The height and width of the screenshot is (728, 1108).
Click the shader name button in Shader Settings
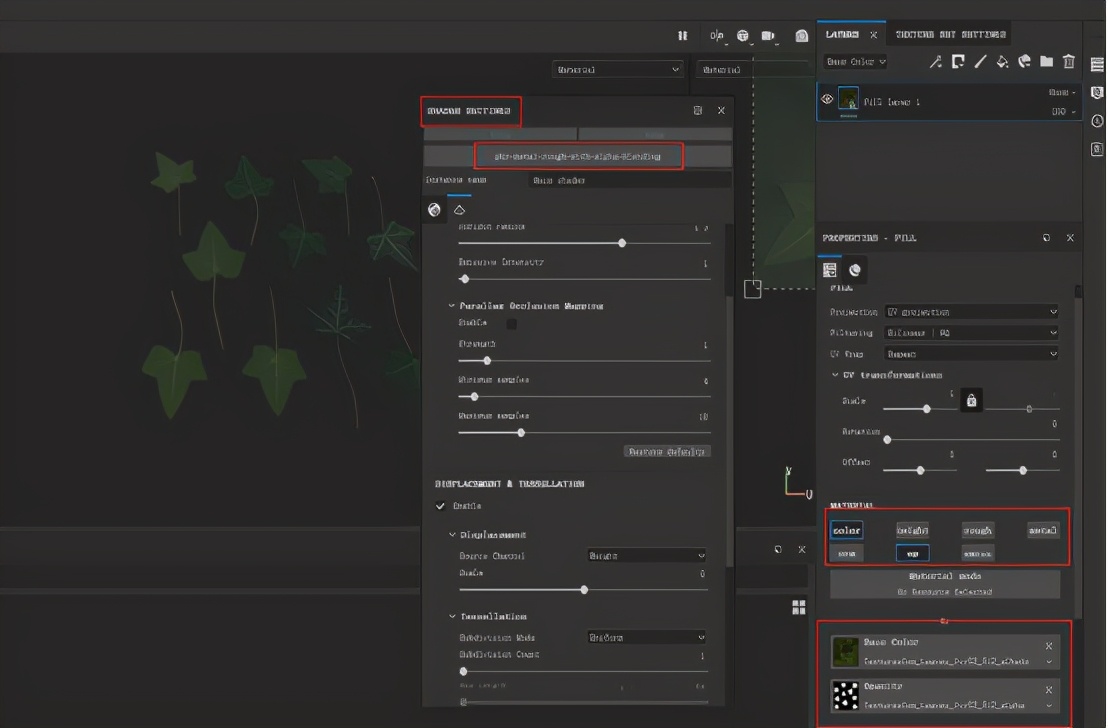(x=578, y=156)
